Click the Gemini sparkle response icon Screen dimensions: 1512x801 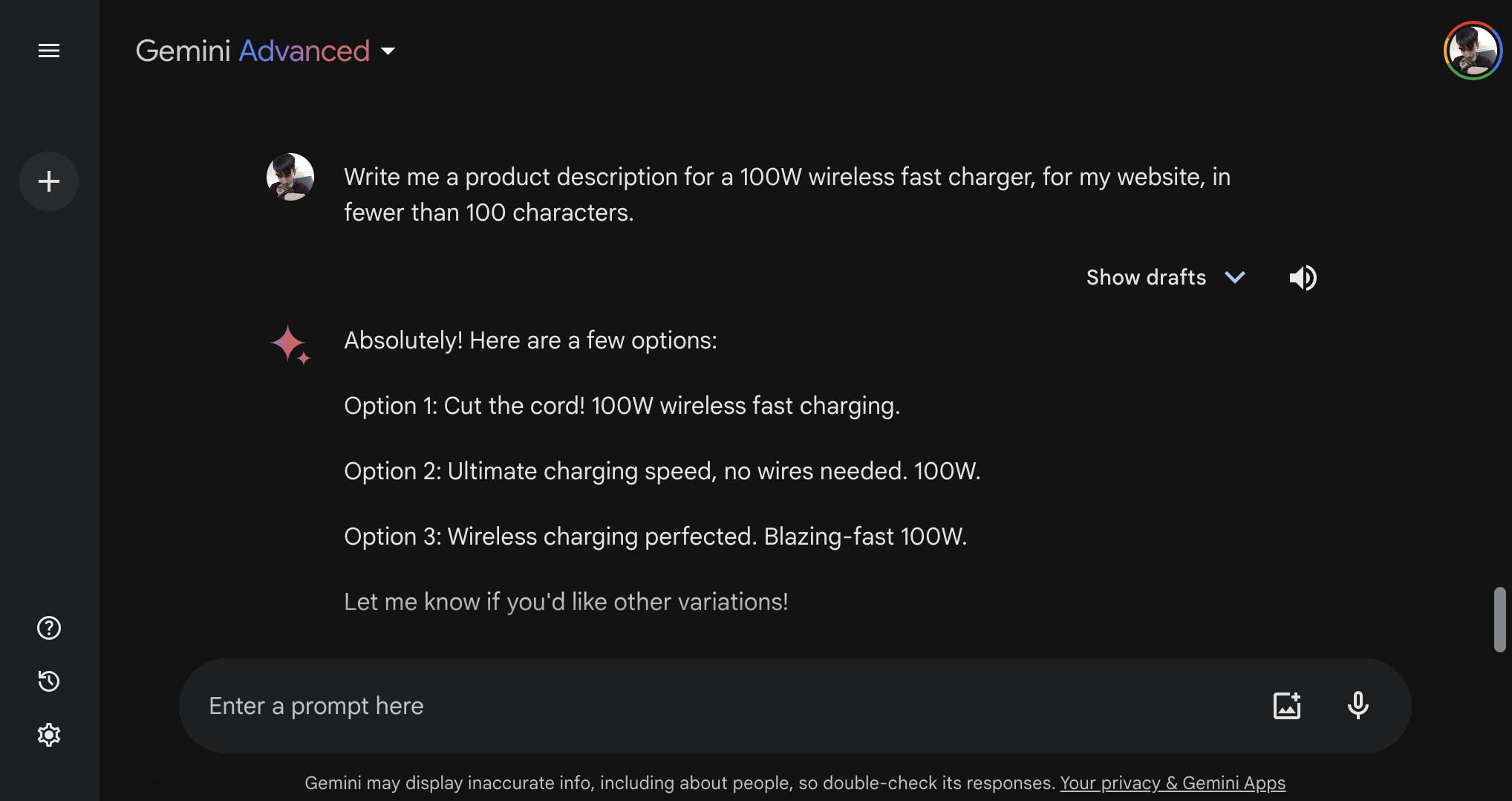[x=290, y=345]
